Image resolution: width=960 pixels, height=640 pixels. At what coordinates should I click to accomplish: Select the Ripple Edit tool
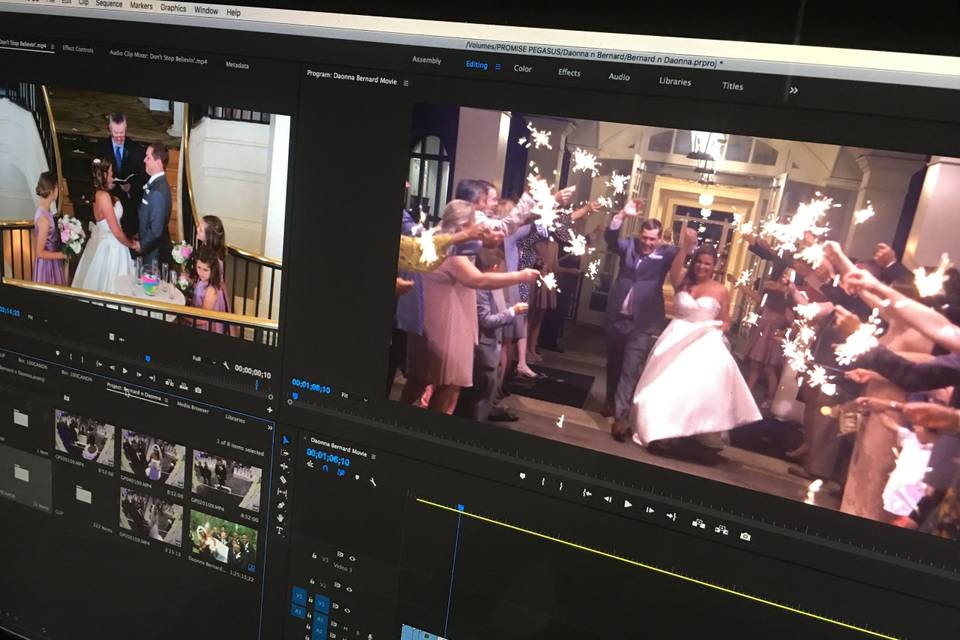[x=284, y=467]
